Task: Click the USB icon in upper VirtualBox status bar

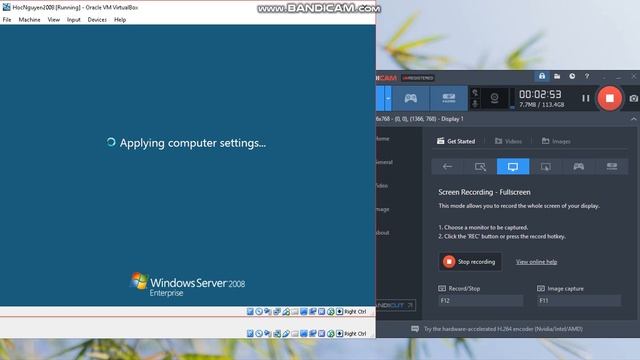Action: [x=286, y=311]
